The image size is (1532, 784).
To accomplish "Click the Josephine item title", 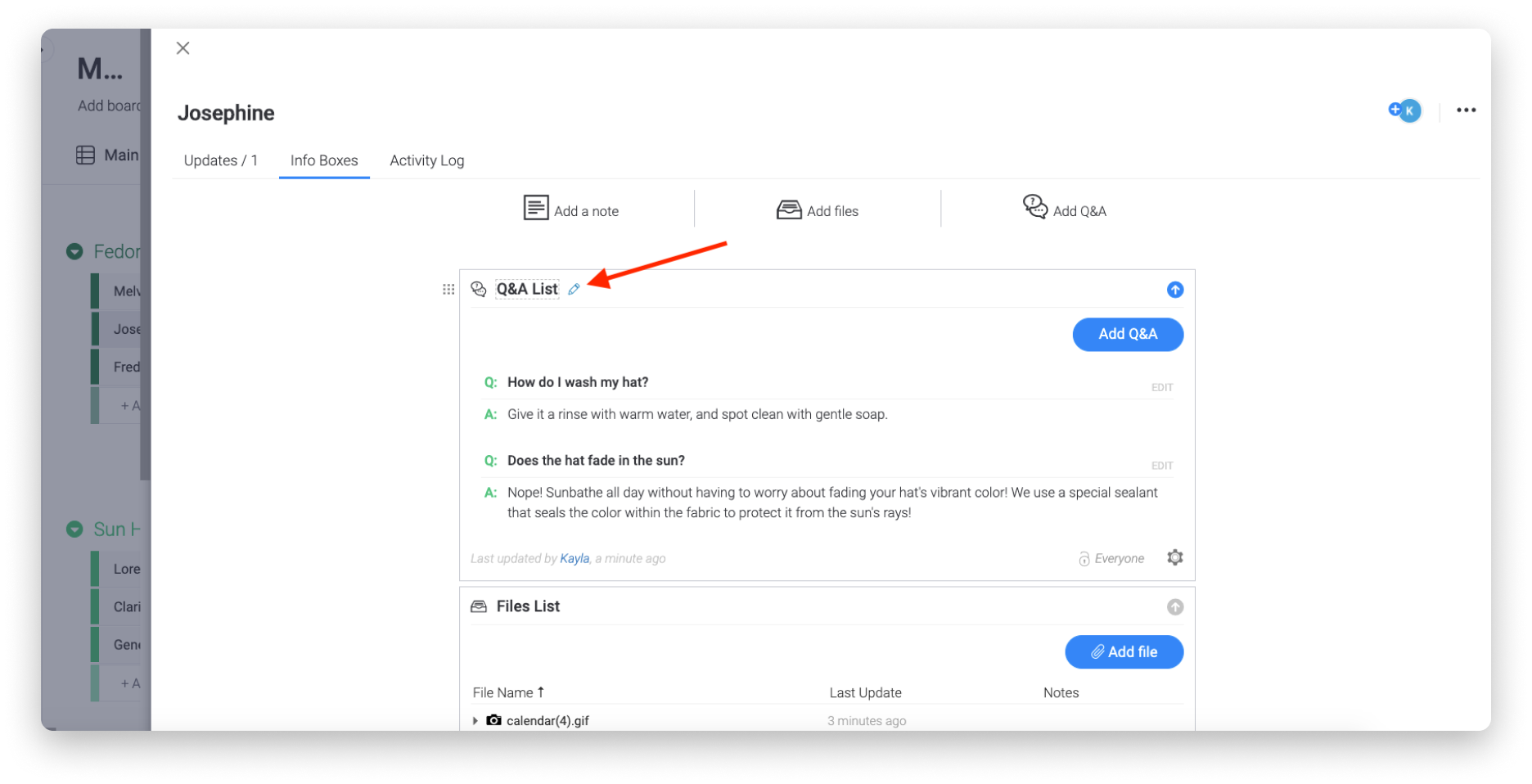I will (x=226, y=113).
